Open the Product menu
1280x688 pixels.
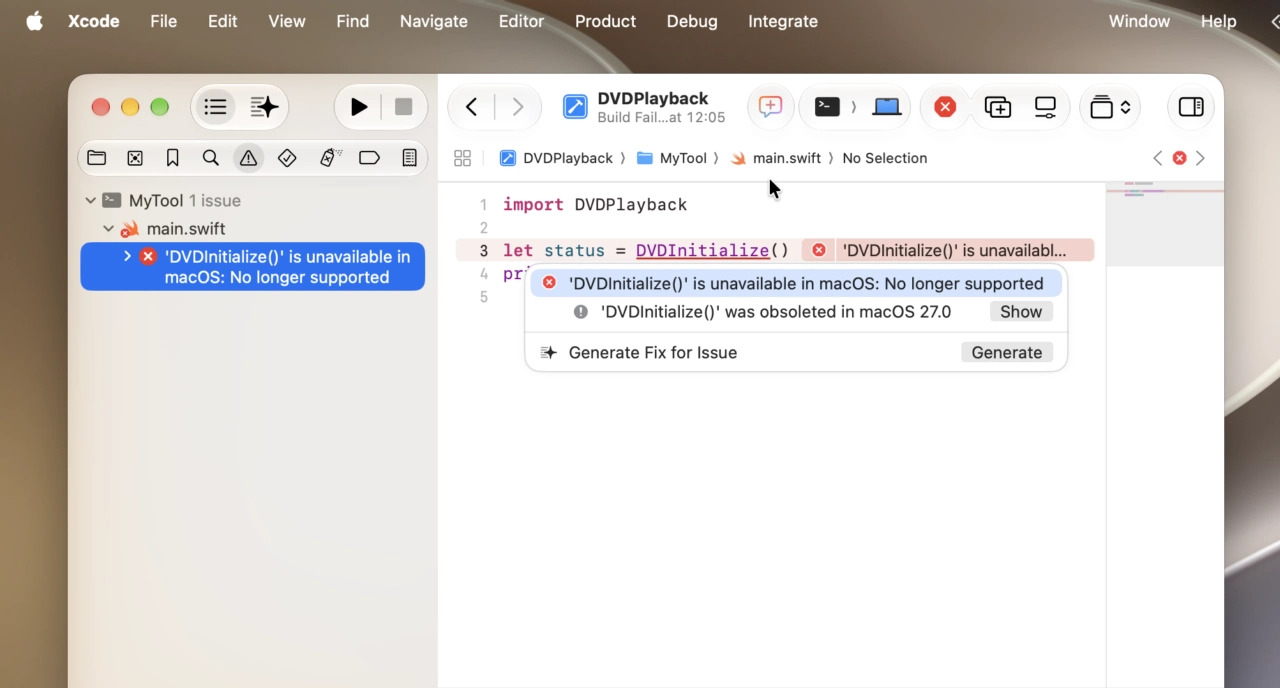pos(605,21)
